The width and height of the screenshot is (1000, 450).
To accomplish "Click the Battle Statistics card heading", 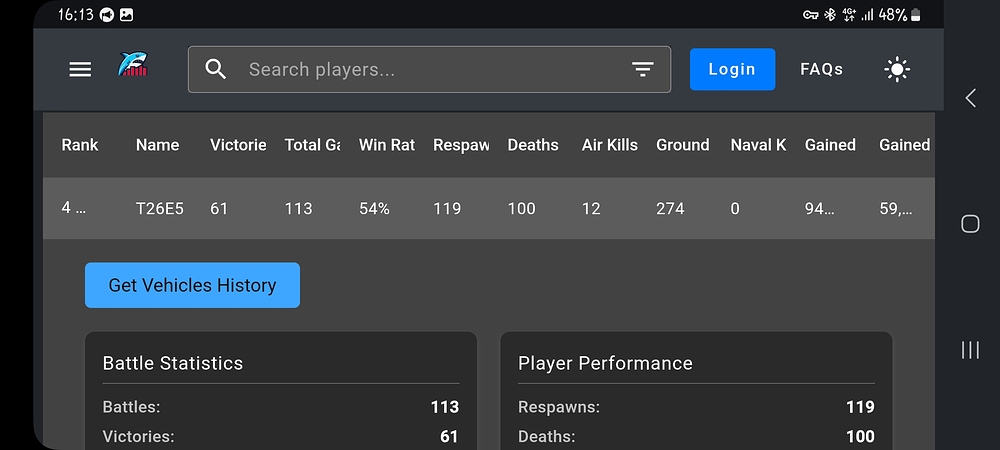I will (x=173, y=363).
